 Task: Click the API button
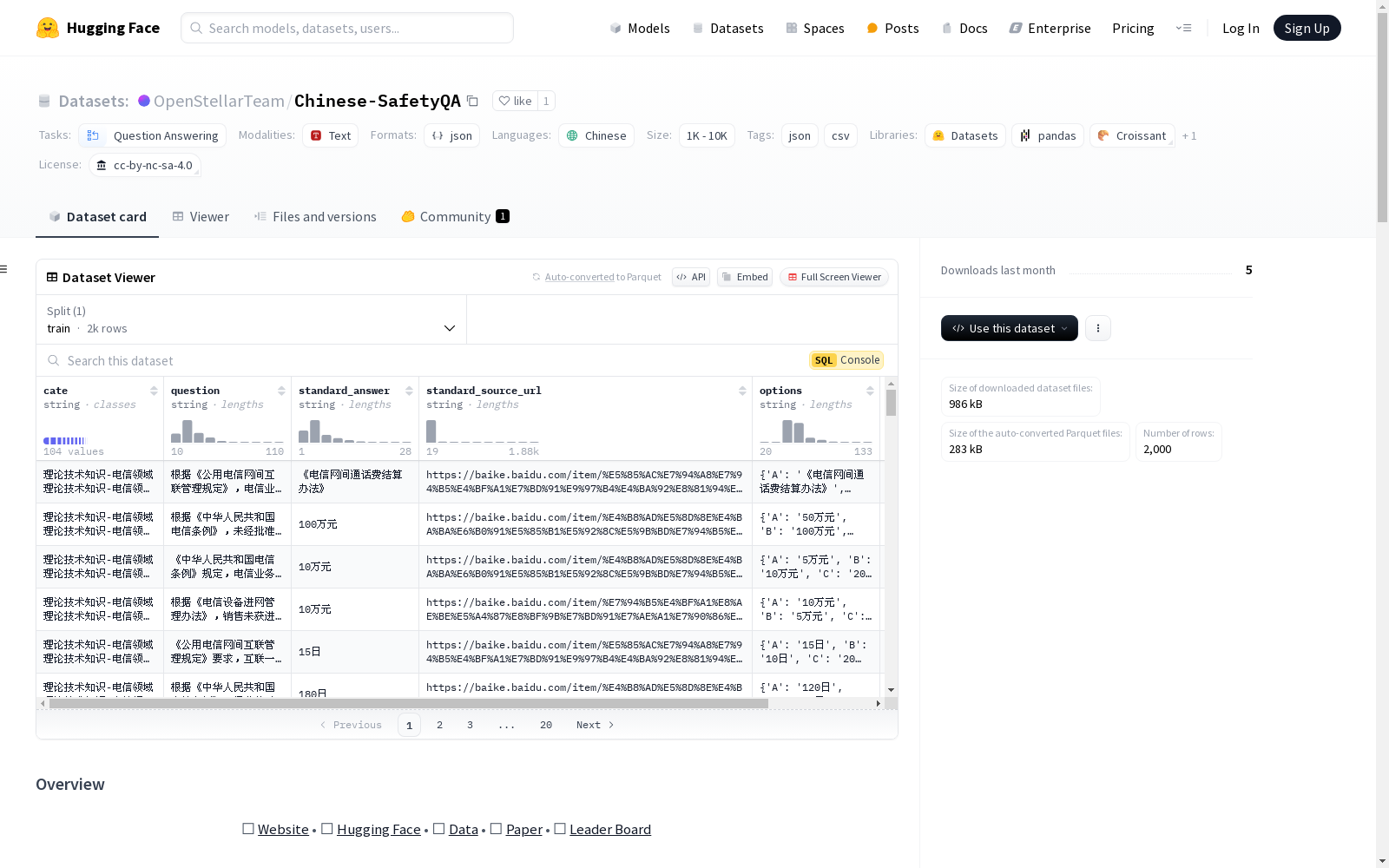click(691, 277)
